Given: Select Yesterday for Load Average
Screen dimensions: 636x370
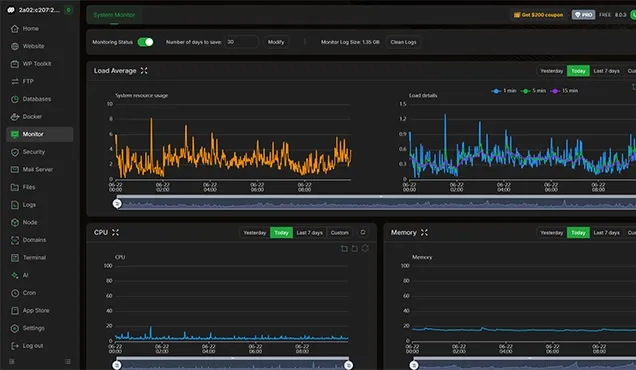Looking at the screenshot, I should [x=552, y=71].
